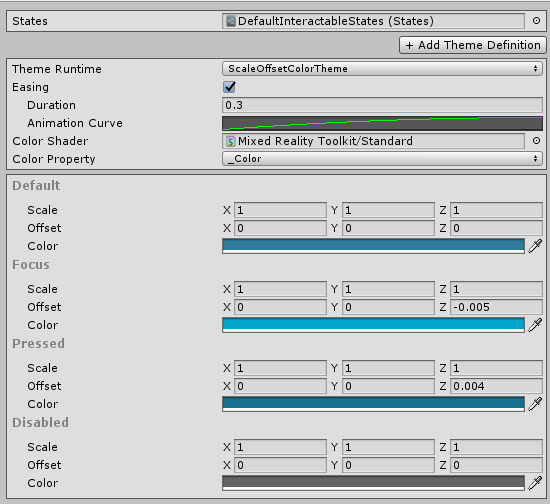Edit Focus Offset X field
This screenshot has width=550, height=504.
280,307
